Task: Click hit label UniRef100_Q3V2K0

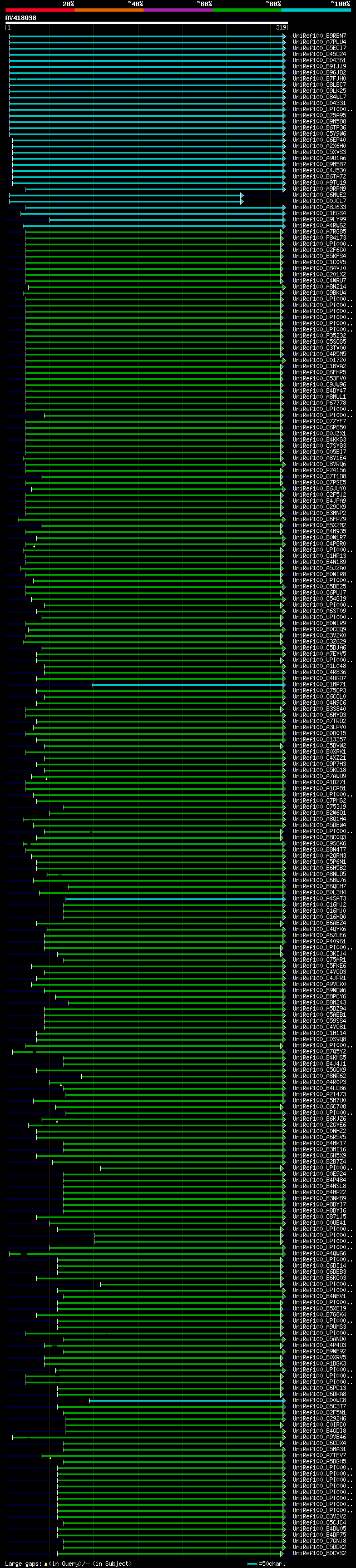Action: [319, 635]
